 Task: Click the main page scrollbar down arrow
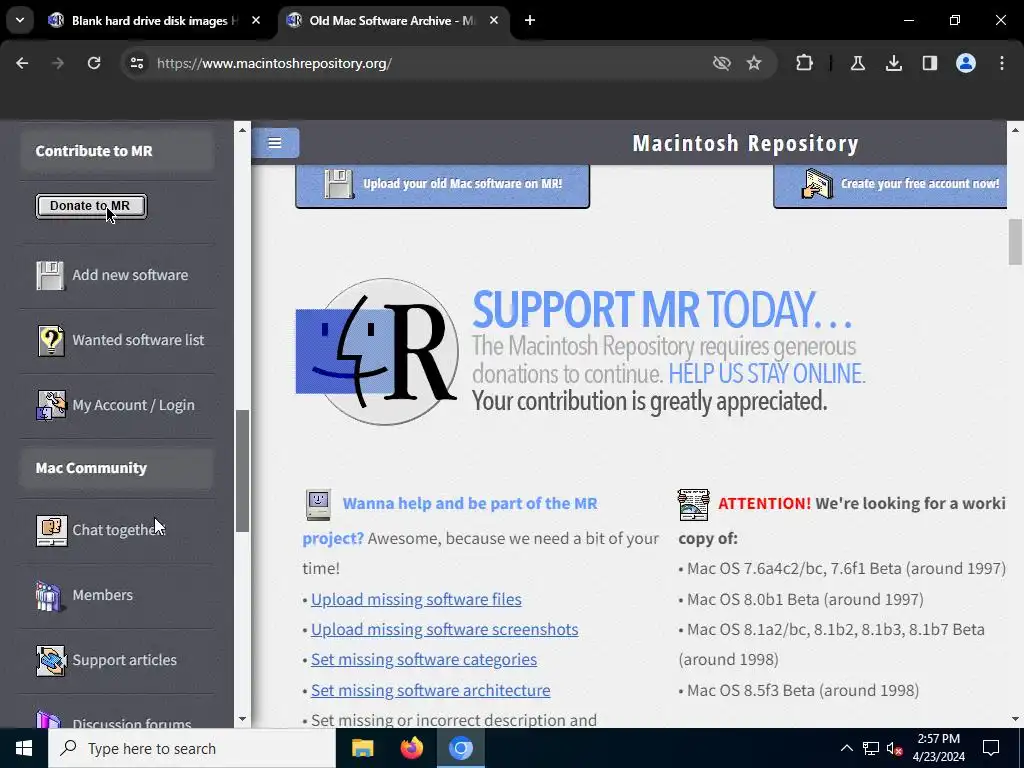(x=1015, y=719)
